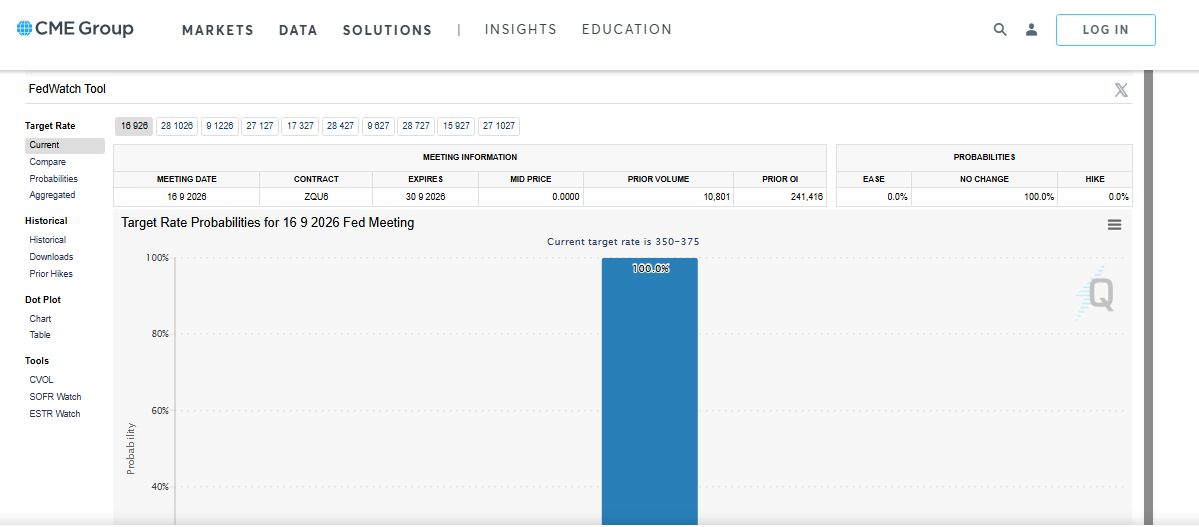Click the ZQU6 contract cell

click(x=316, y=197)
